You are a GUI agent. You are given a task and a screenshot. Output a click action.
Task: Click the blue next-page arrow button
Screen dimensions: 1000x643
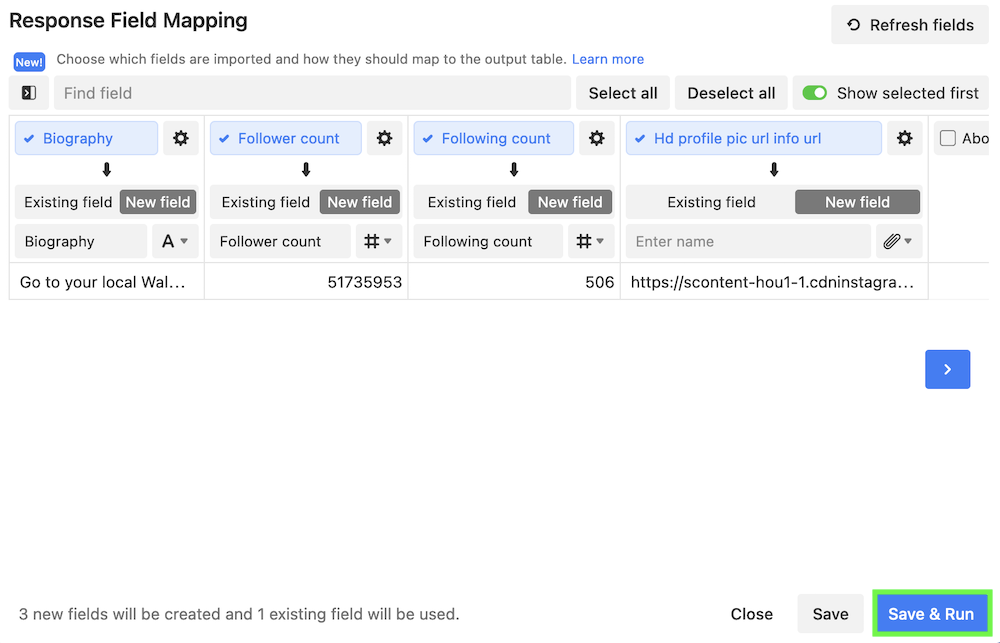(947, 369)
